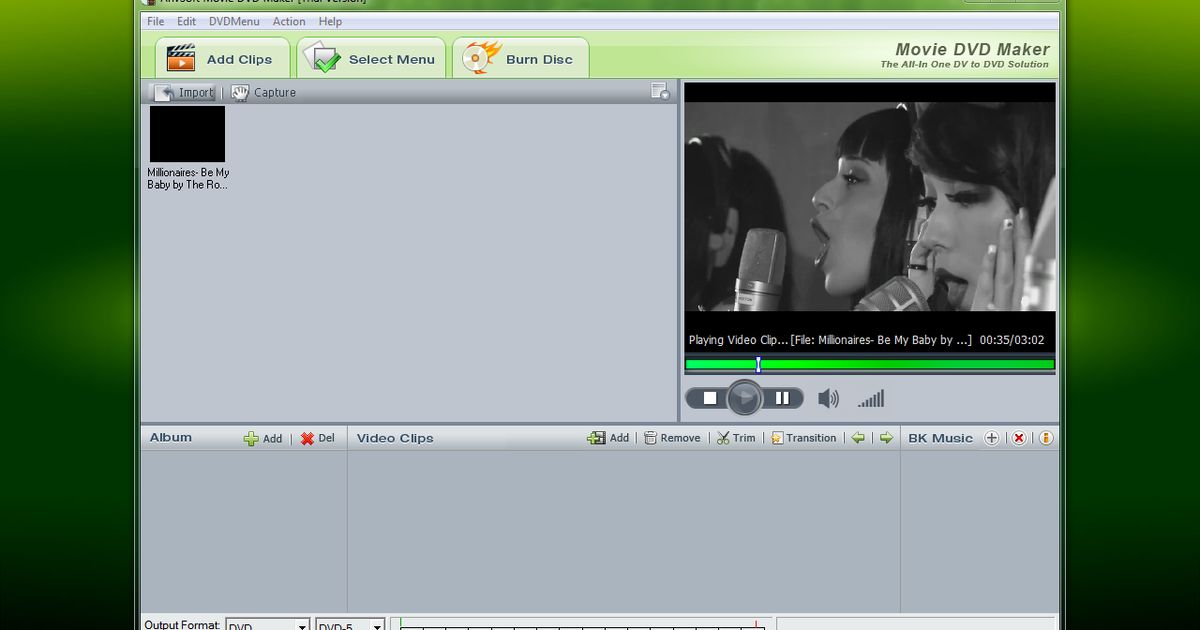Open the Import panel for adding clips
Image resolution: width=1200 pixels, height=630 pixels.
186,92
